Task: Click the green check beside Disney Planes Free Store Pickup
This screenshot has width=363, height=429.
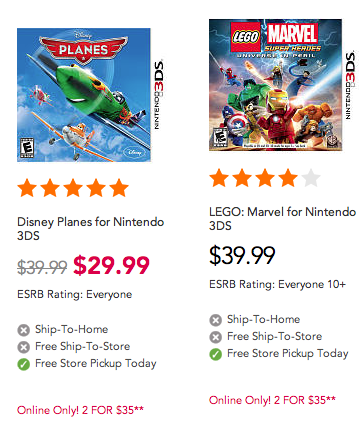Action: click(x=23, y=364)
